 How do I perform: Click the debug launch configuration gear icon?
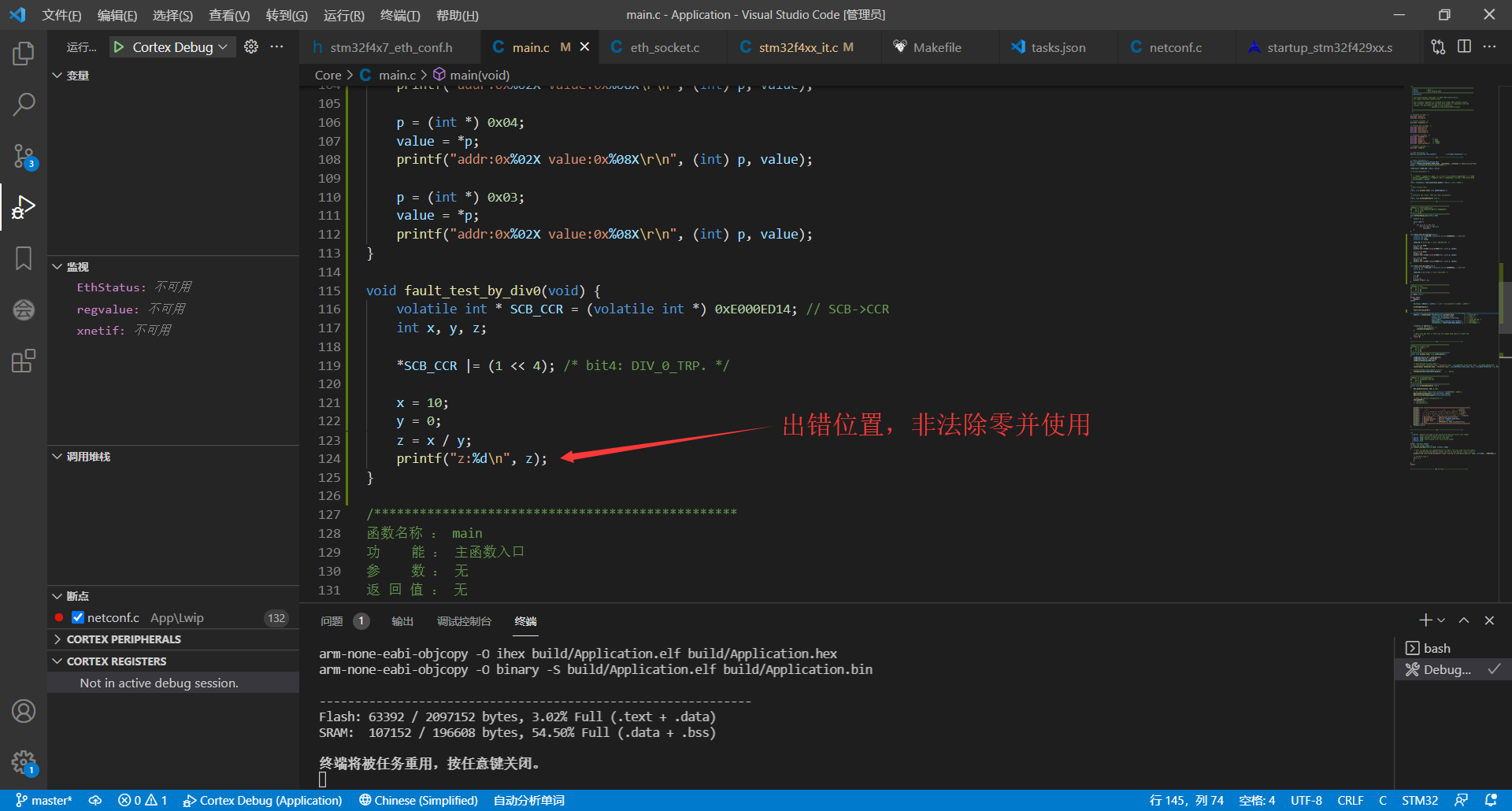tap(250, 46)
